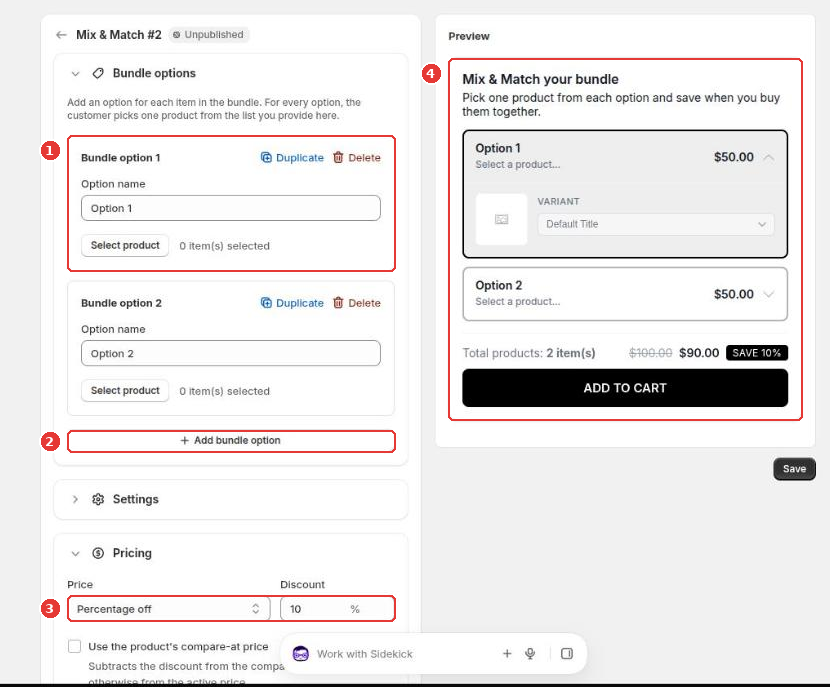This screenshot has height=687, width=830.
Task: Click Duplicate link for Bundle option 1
Action: [x=300, y=158]
